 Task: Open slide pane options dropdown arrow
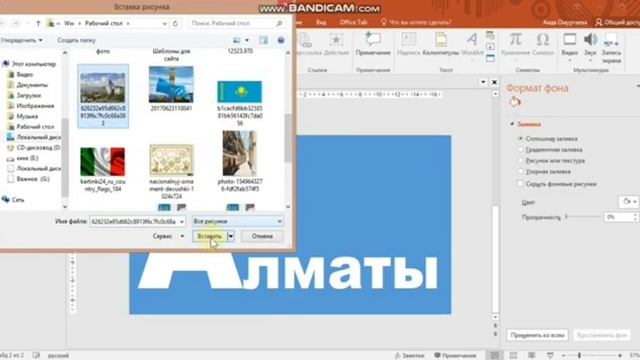[x=483, y=82]
